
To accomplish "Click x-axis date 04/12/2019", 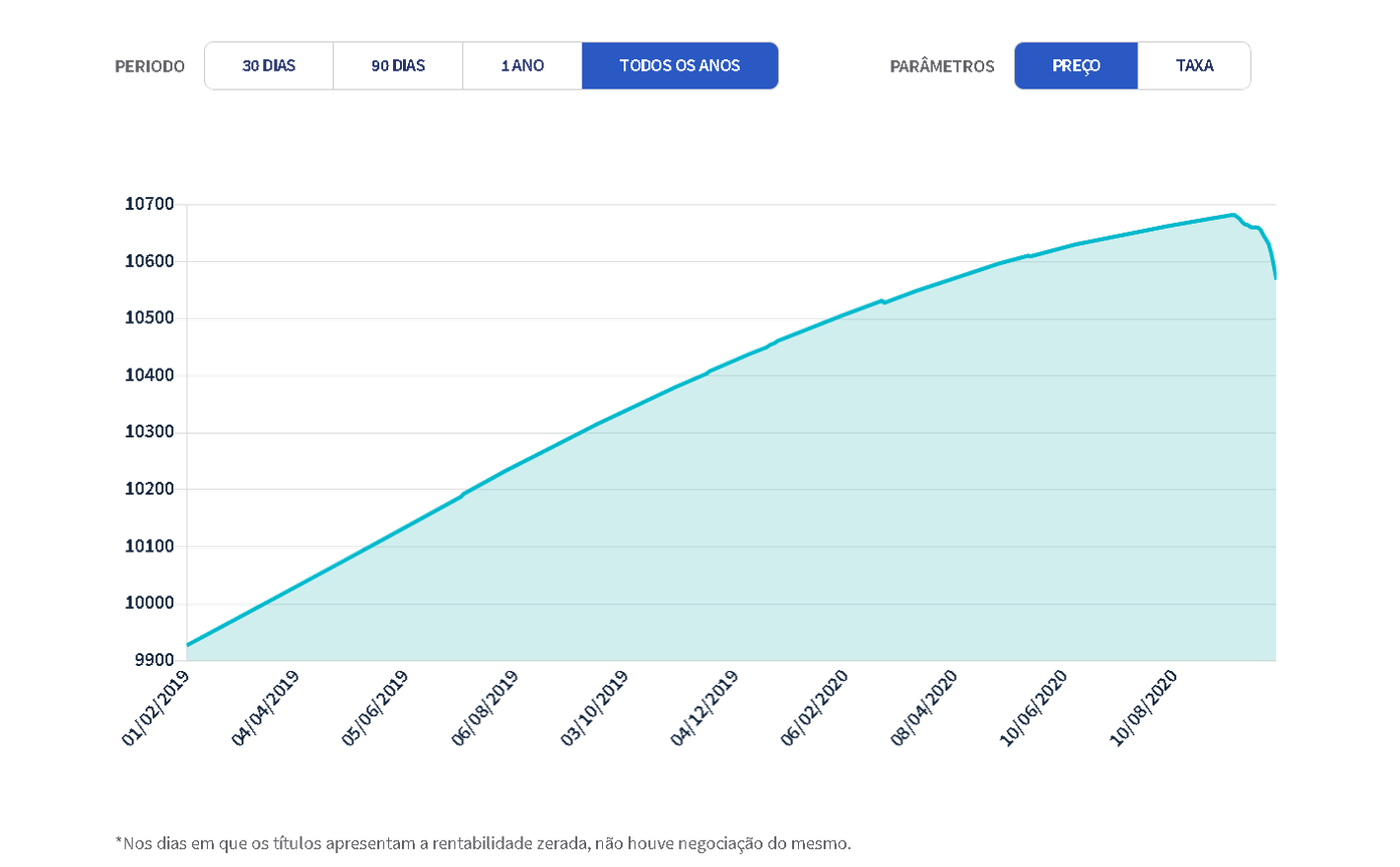I will (704, 708).
